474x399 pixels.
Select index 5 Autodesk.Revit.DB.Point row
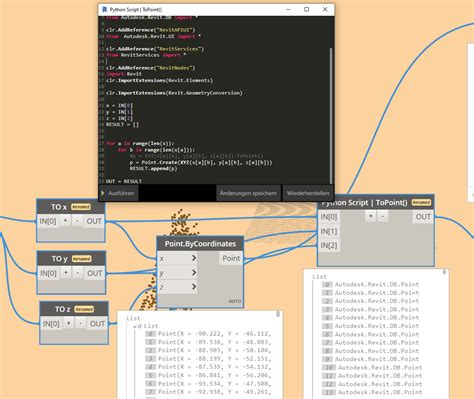[370, 326]
